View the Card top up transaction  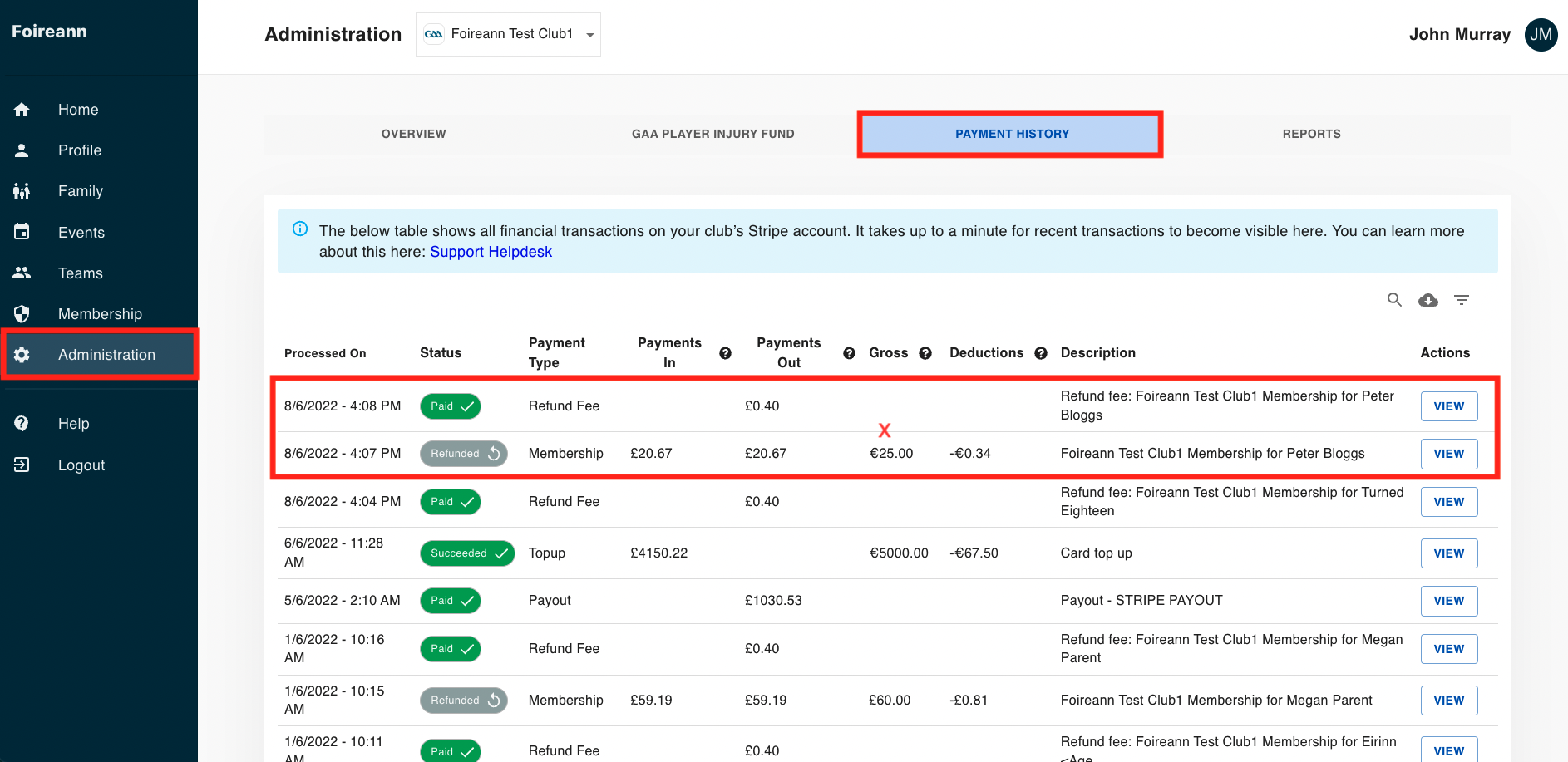pos(1449,553)
